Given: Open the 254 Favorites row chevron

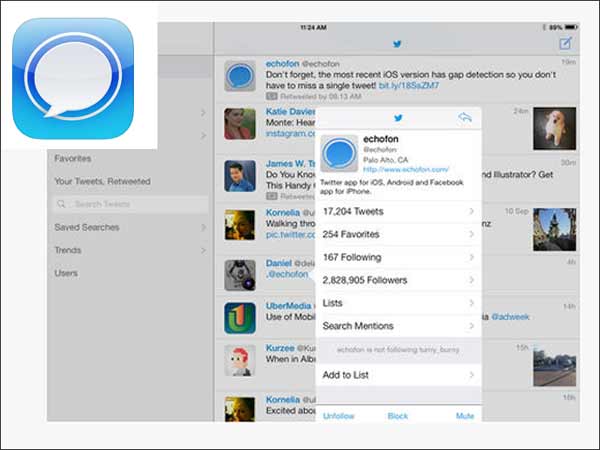Looking at the screenshot, I should click(x=472, y=234).
